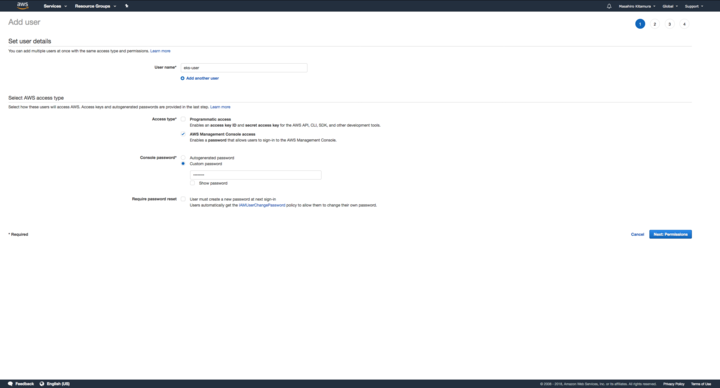Select Autogenerated password option
The width and height of the screenshot is (720, 388).
[x=183, y=157]
